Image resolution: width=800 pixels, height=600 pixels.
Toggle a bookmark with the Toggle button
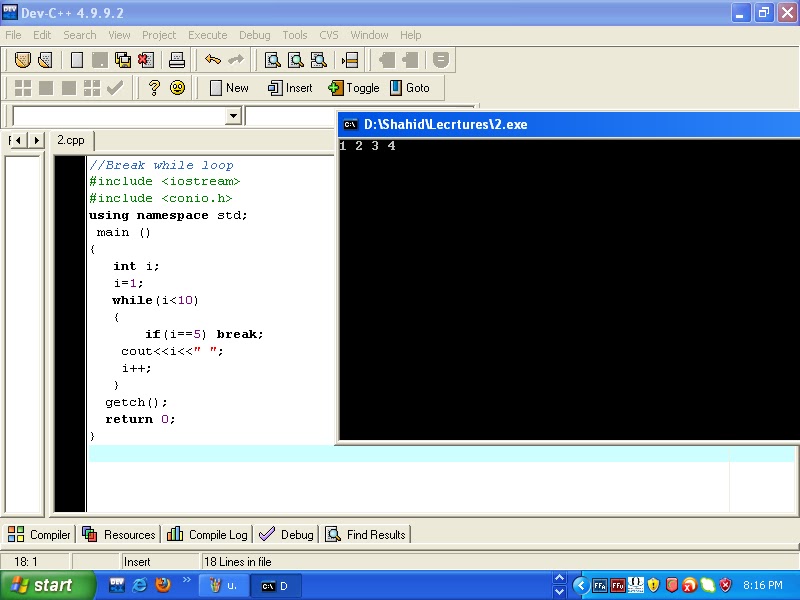coord(354,88)
